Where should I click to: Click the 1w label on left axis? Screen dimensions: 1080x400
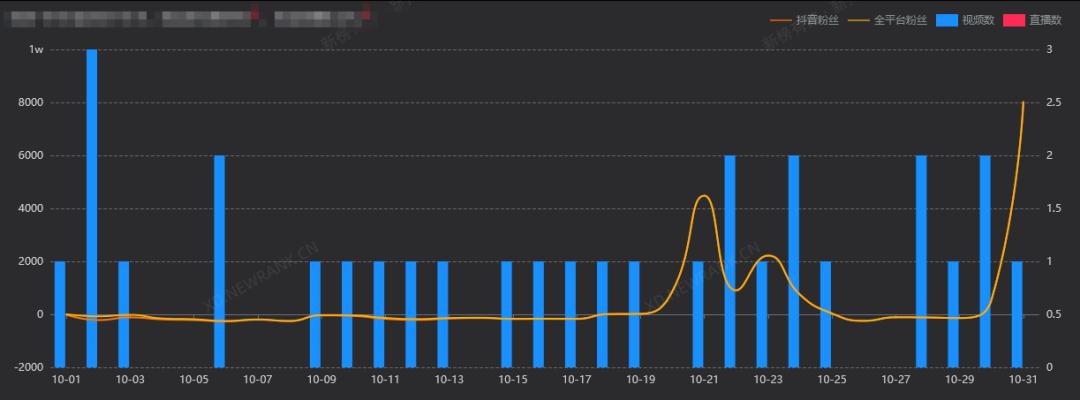(36, 49)
